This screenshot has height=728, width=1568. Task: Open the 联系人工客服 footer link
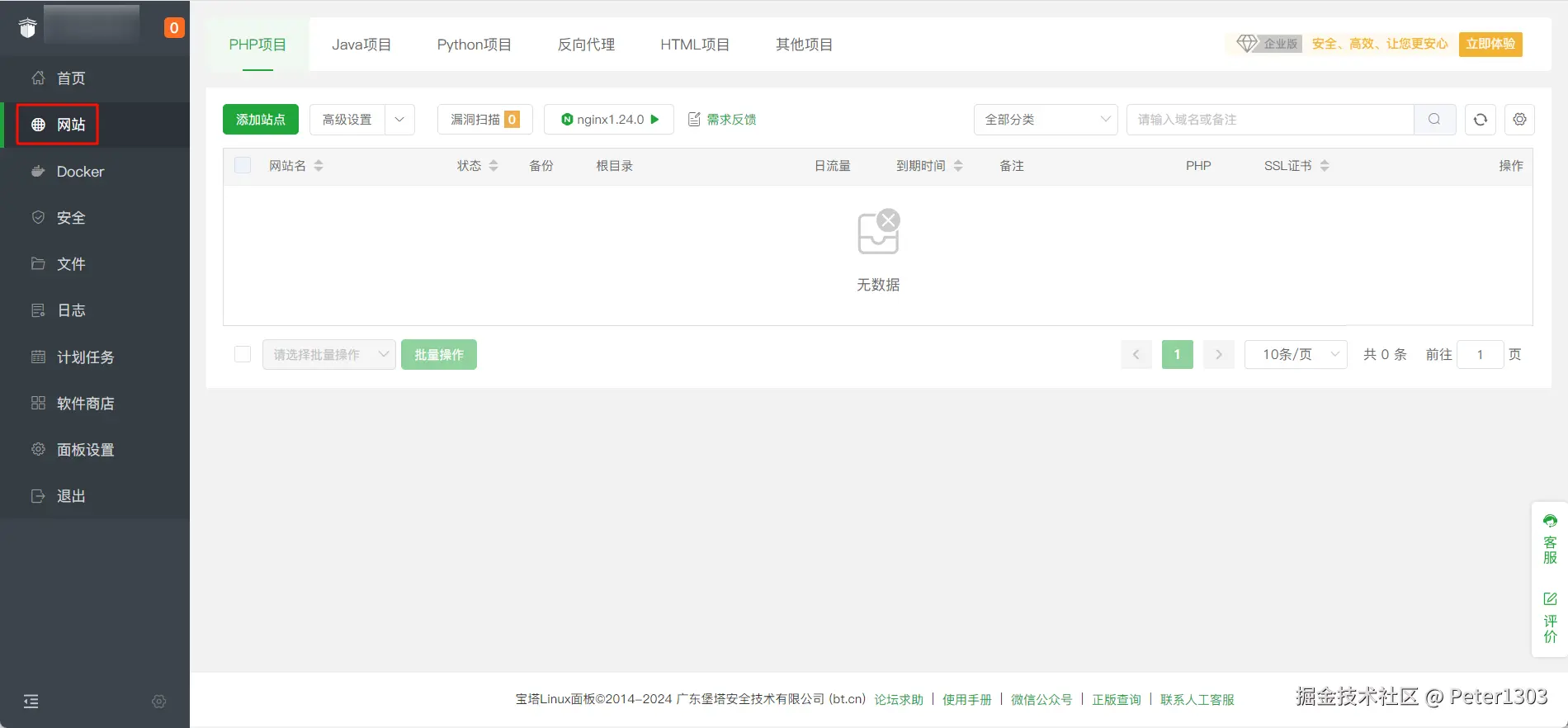coord(1197,700)
